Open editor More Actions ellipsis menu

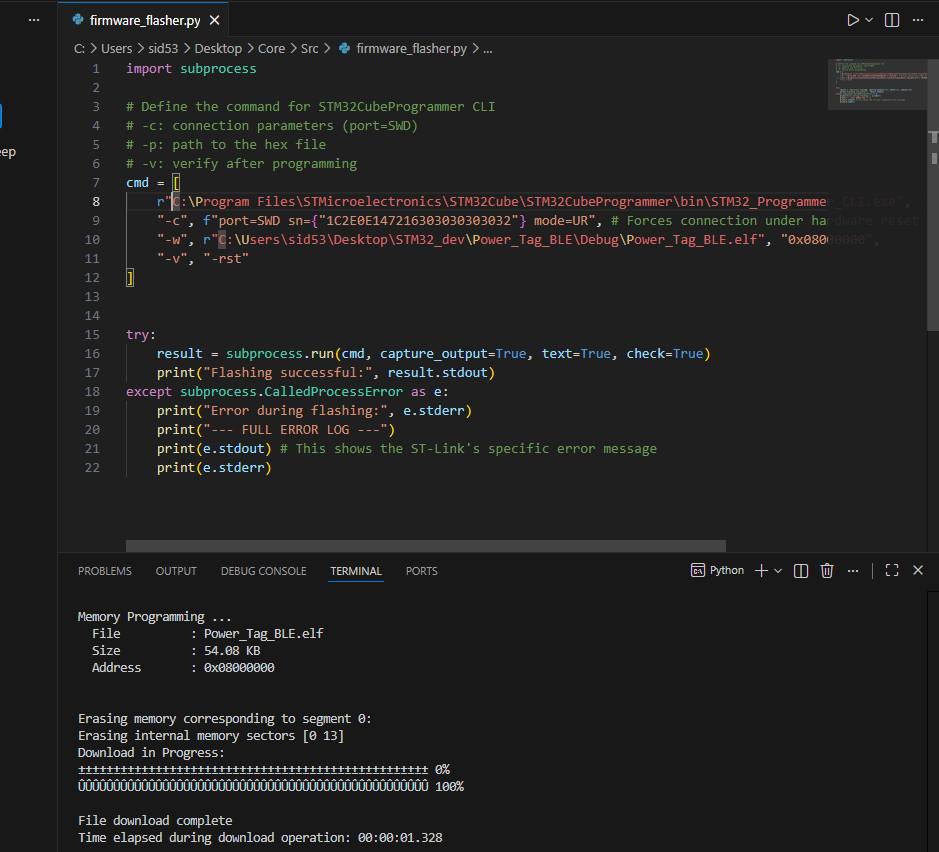(917, 20)
